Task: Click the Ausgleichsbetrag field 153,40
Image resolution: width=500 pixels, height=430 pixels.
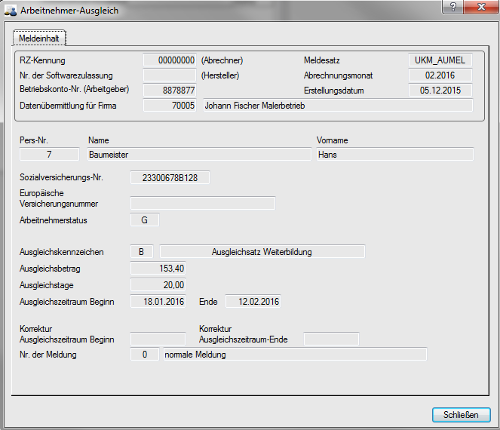Action: point(158,268)
